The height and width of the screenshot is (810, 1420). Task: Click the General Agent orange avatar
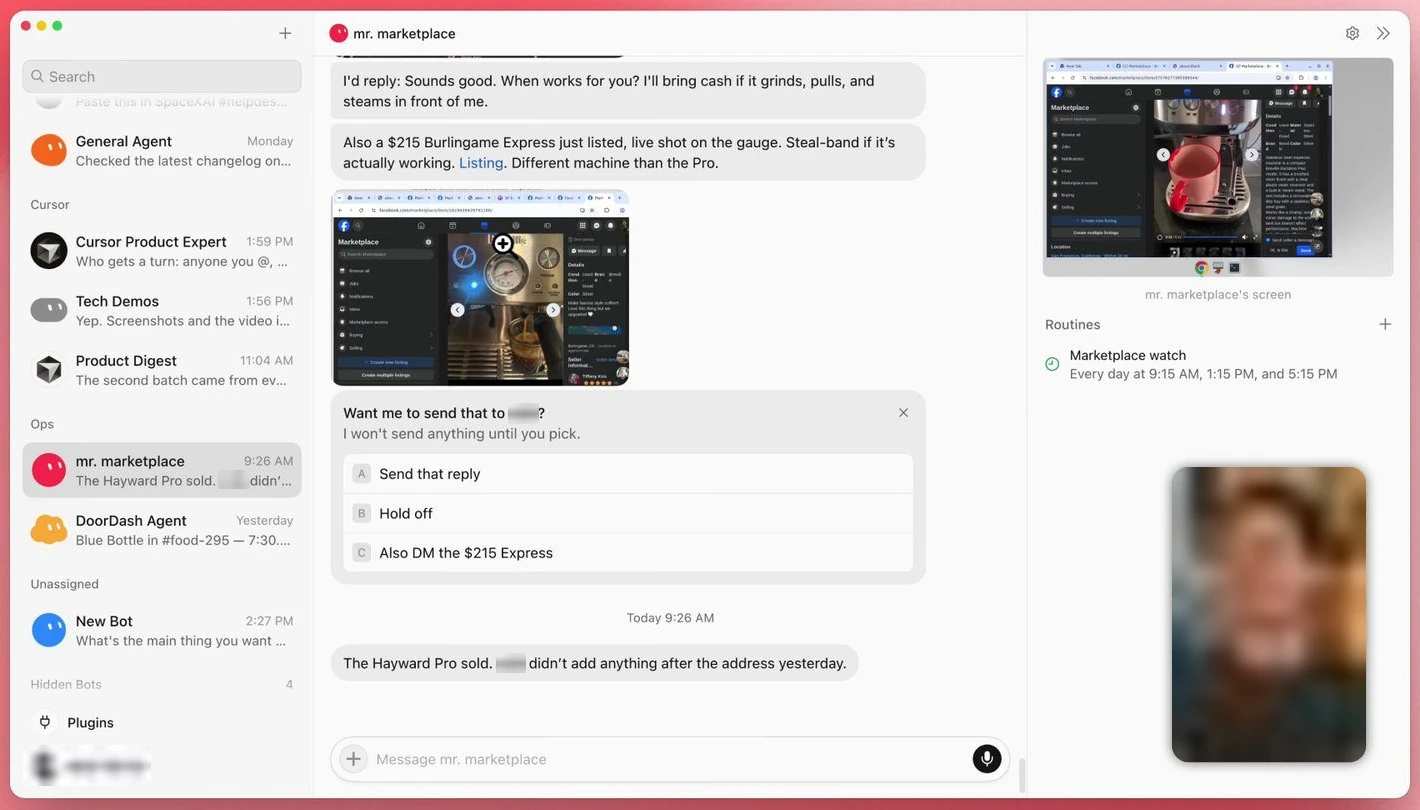(x=49, y=150)
